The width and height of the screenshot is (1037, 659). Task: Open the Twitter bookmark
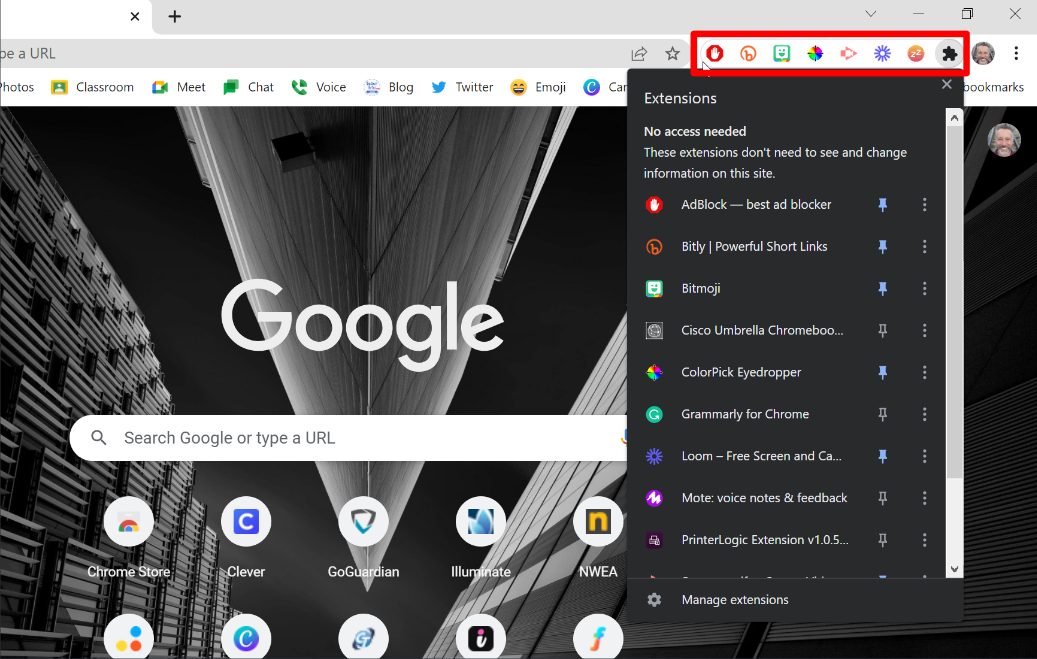point(462,87)
